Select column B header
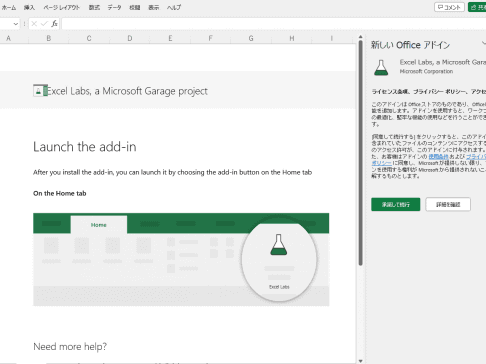The image size is (486, 364). click(x=49, y=38)
